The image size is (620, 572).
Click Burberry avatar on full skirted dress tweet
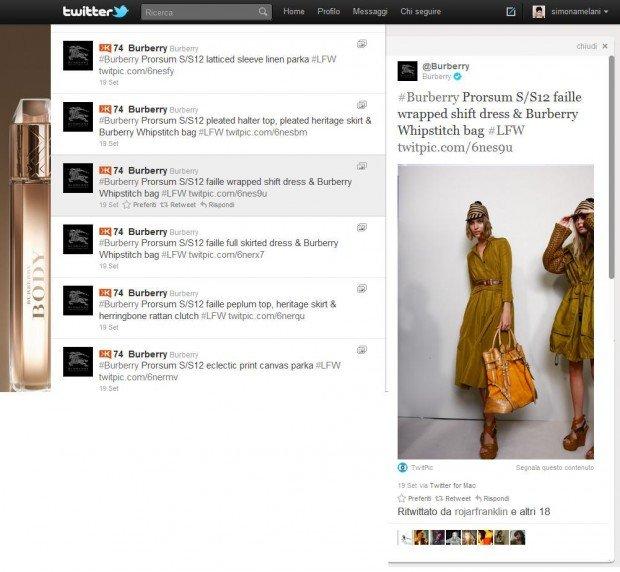click(x=78, y=239)
